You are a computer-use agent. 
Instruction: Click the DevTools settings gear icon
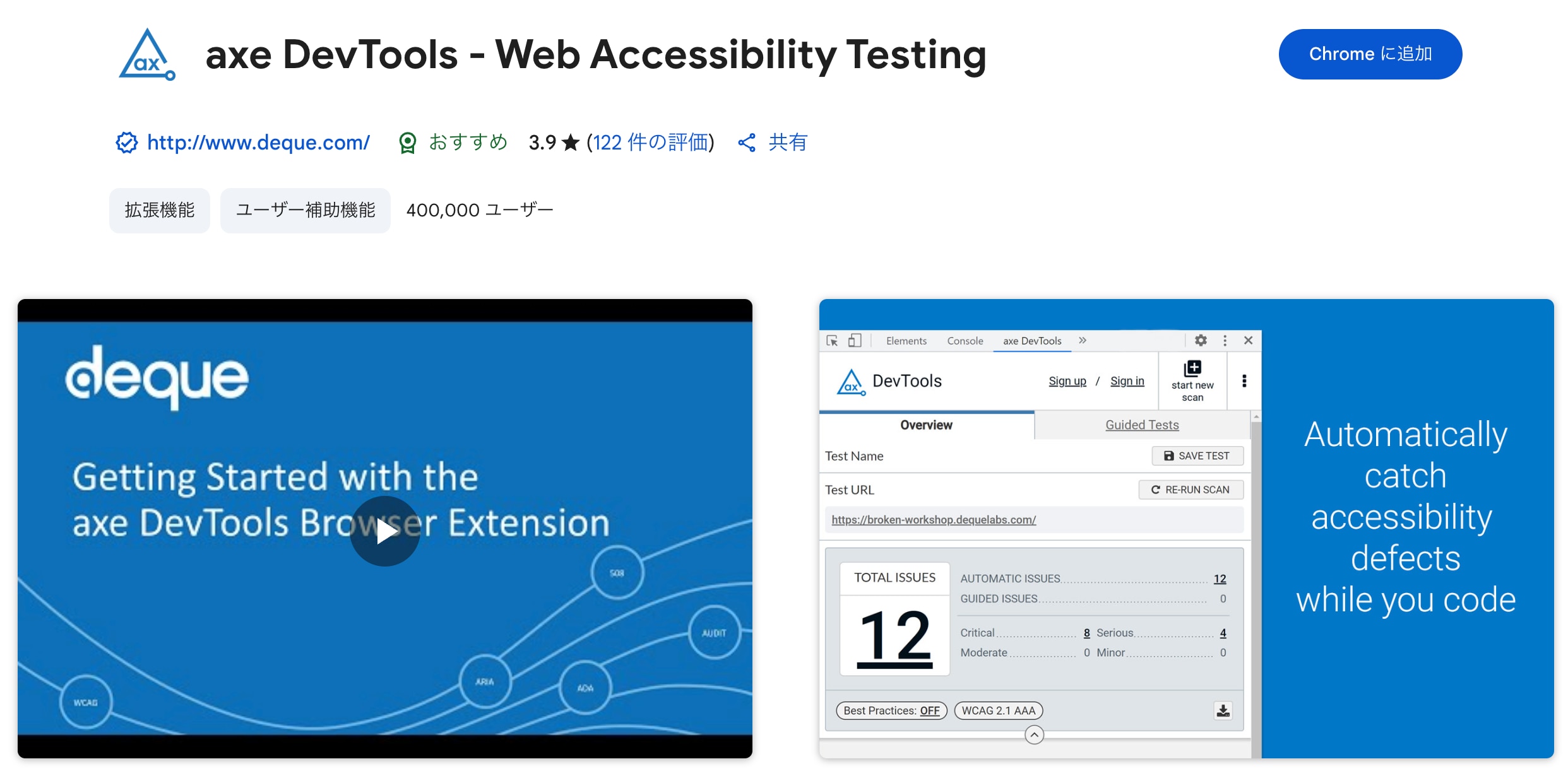click(1201, 341)
